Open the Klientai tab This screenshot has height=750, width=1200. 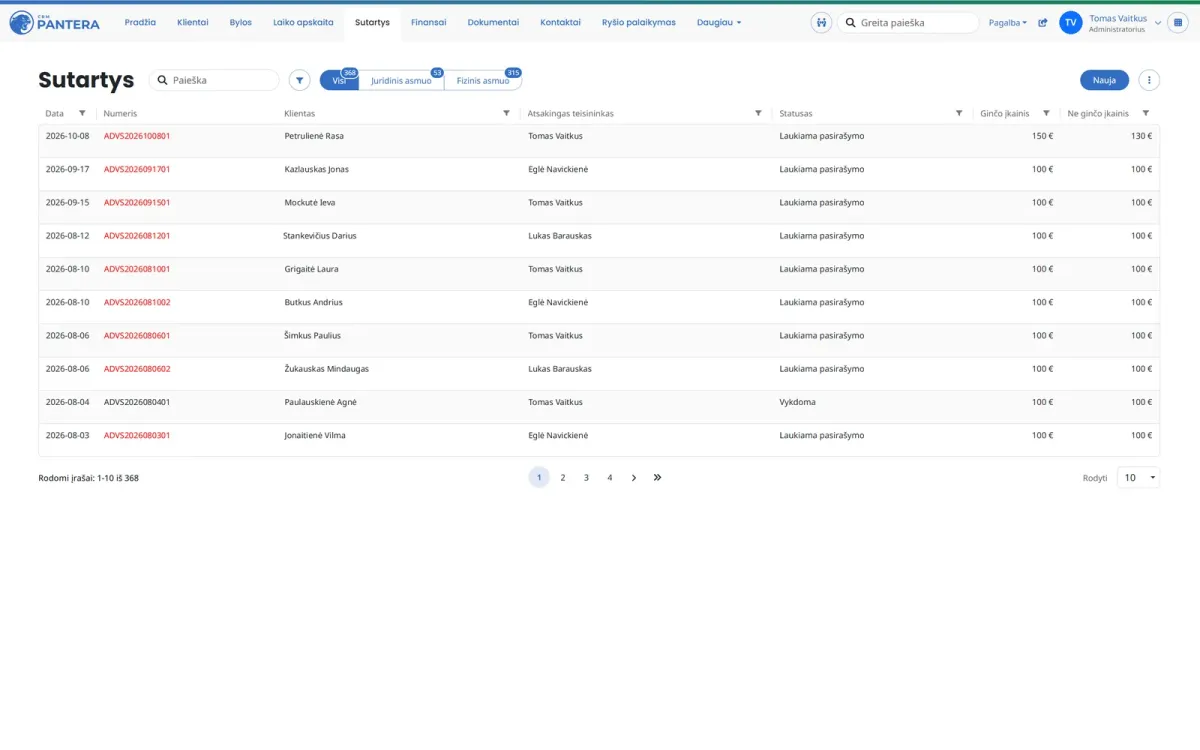point(193,22)
